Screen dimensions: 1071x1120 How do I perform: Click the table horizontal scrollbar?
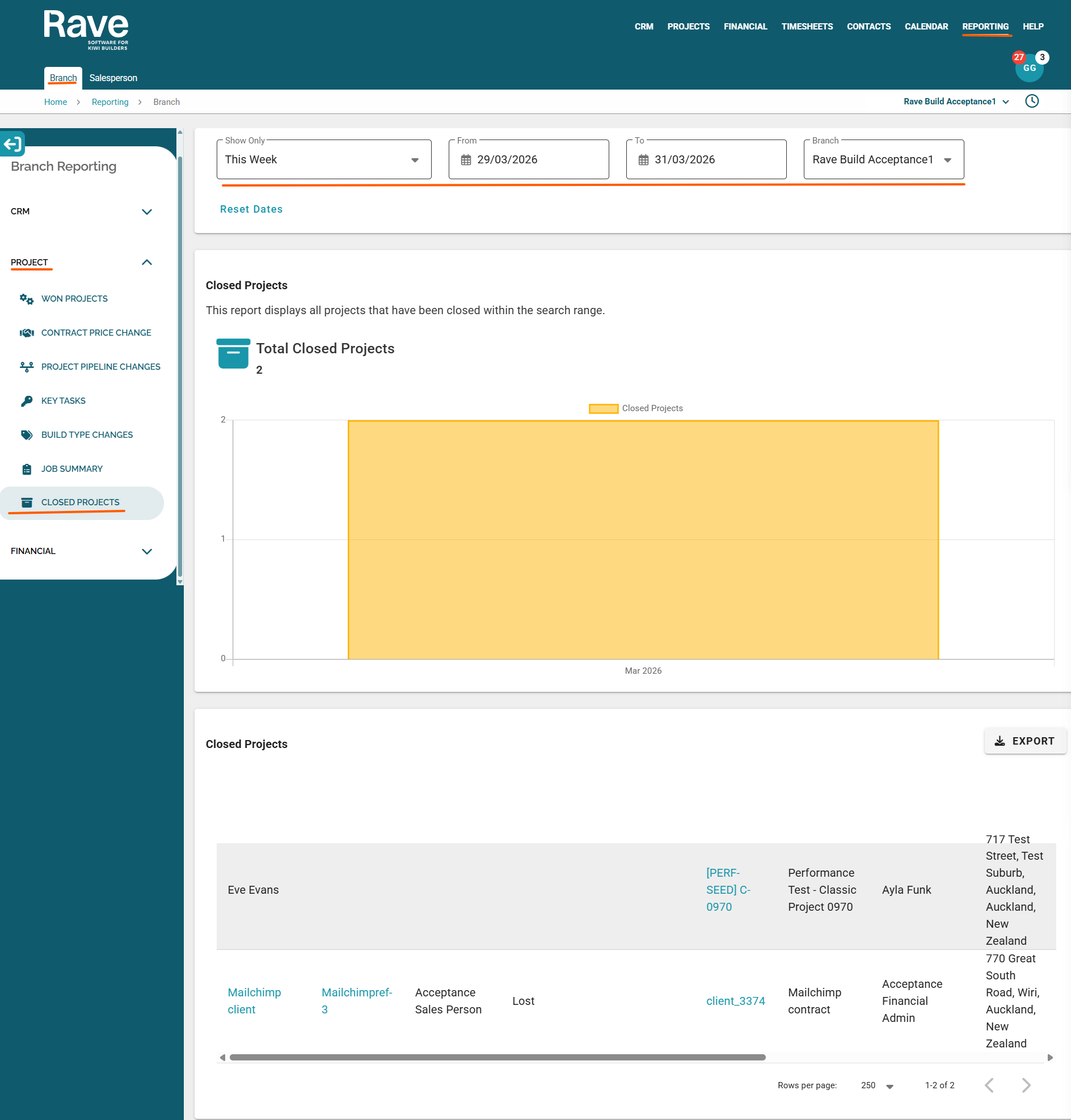click(x=497, y=1057)
